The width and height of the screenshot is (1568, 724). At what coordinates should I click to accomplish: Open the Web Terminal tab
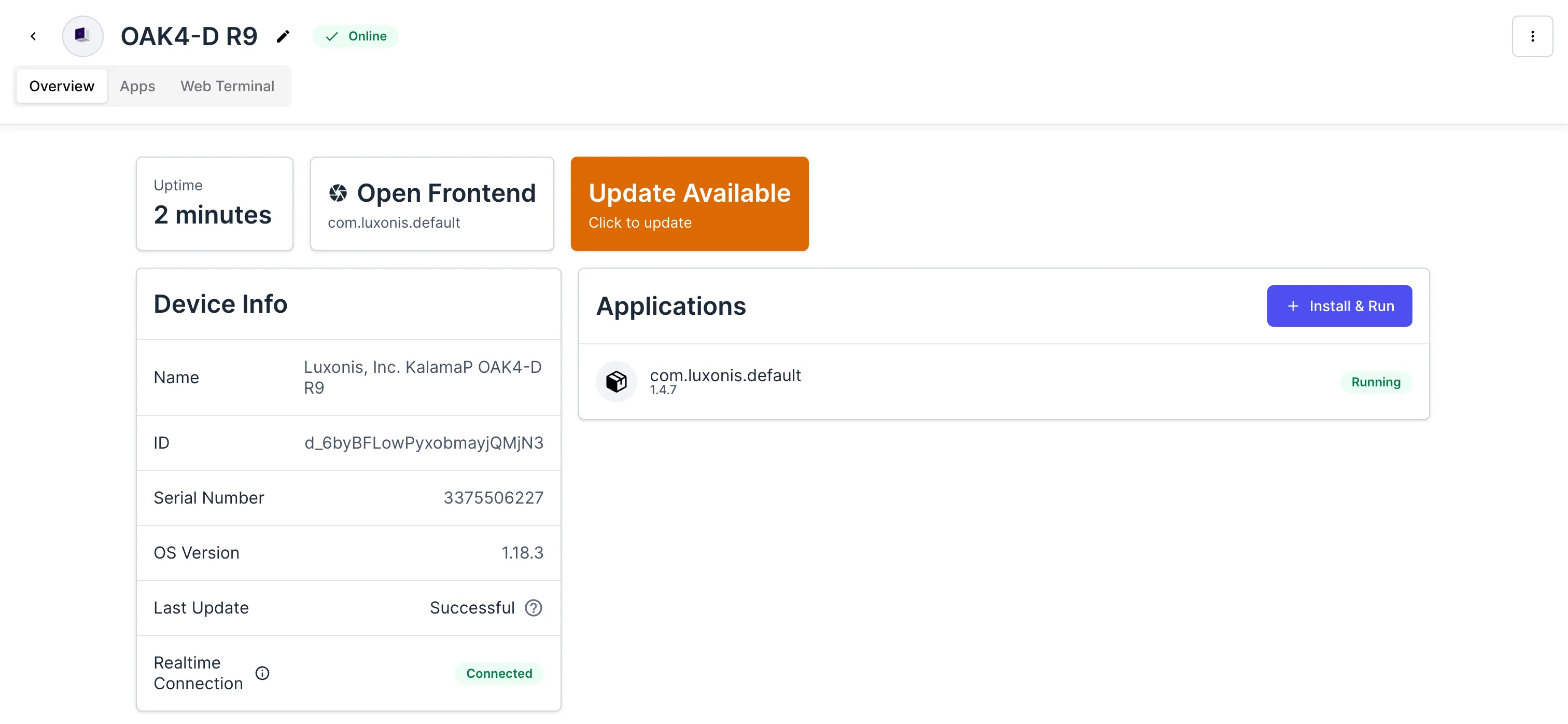click(227, 87)
